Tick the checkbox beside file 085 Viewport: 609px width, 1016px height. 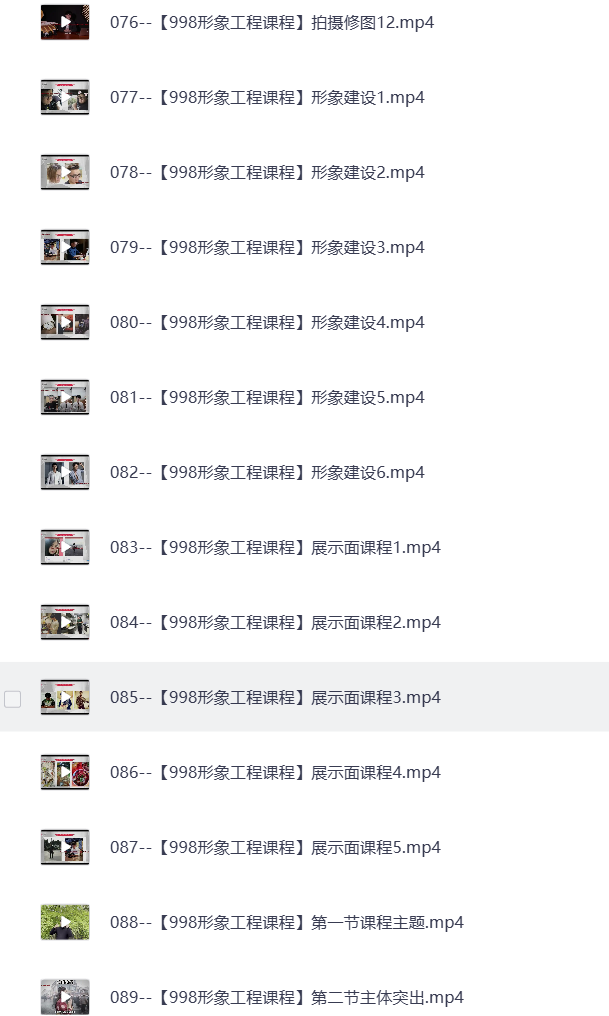[12, 699]
